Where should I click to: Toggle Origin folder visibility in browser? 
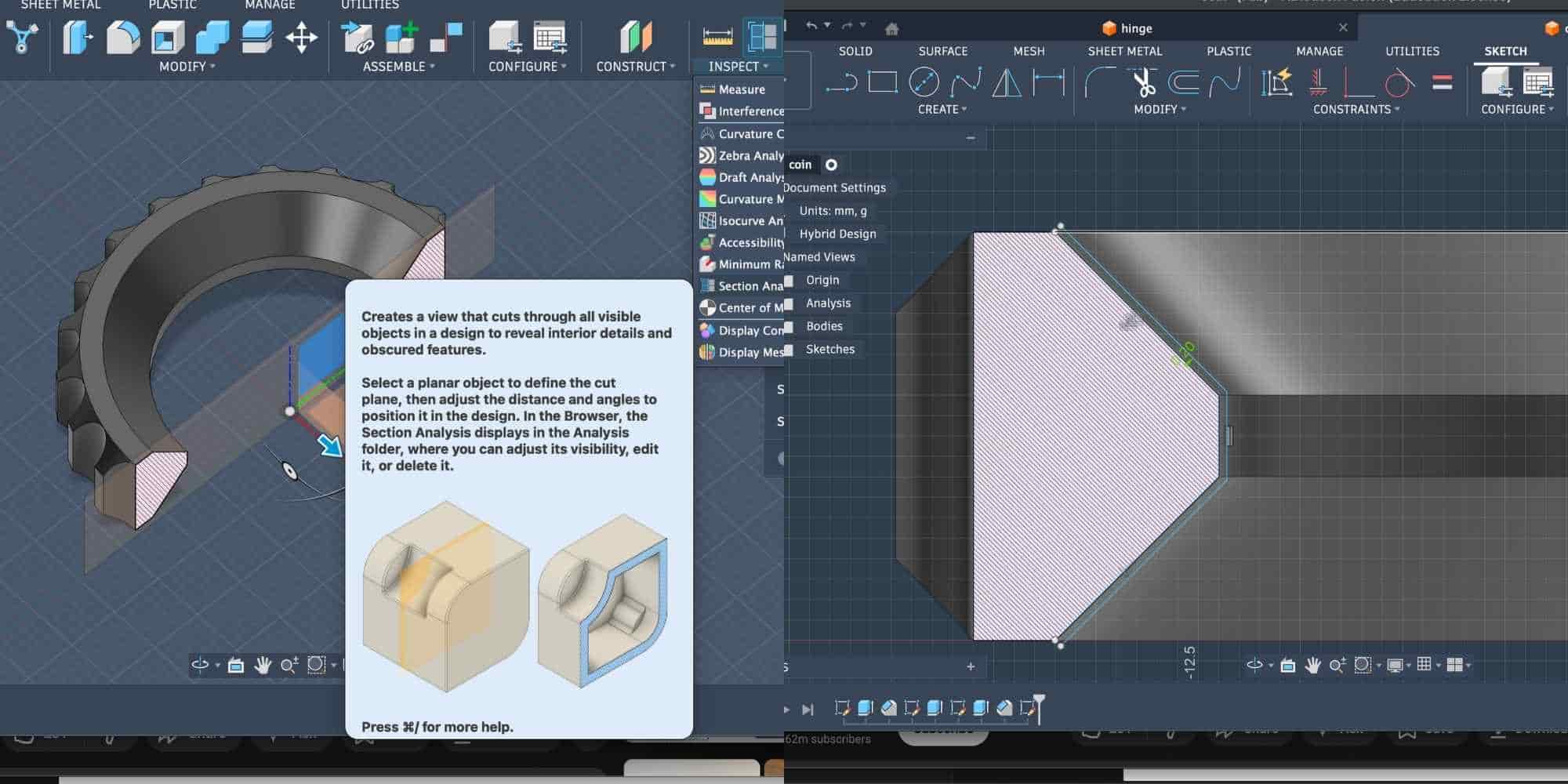point(789,280)
